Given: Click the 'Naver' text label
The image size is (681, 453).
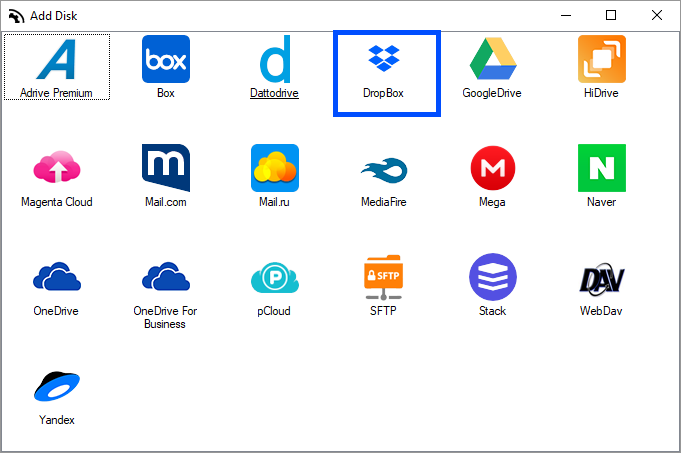Looking at the screenshot, I should click(601, 202).
